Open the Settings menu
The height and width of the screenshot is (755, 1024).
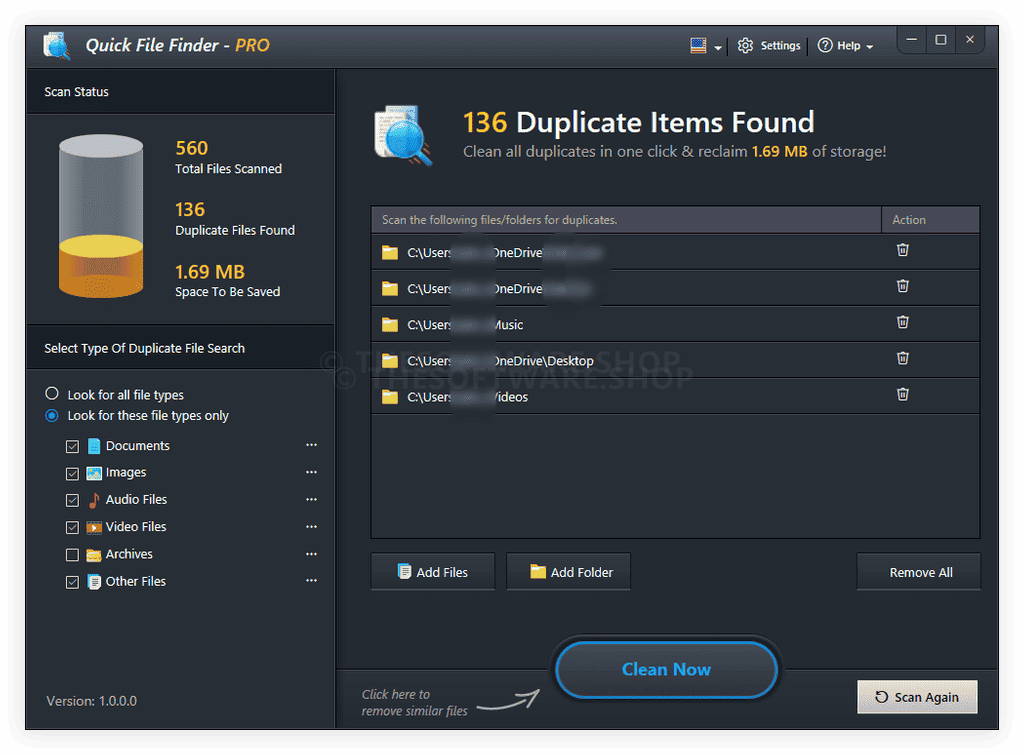click(769, 45)
